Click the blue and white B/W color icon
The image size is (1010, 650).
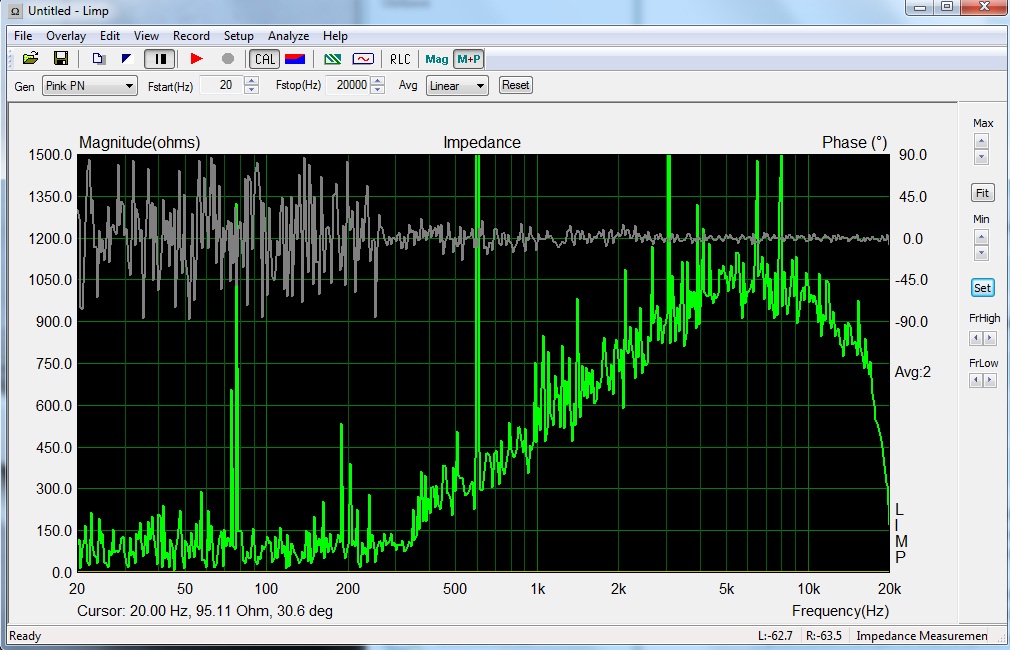(127, 59)
